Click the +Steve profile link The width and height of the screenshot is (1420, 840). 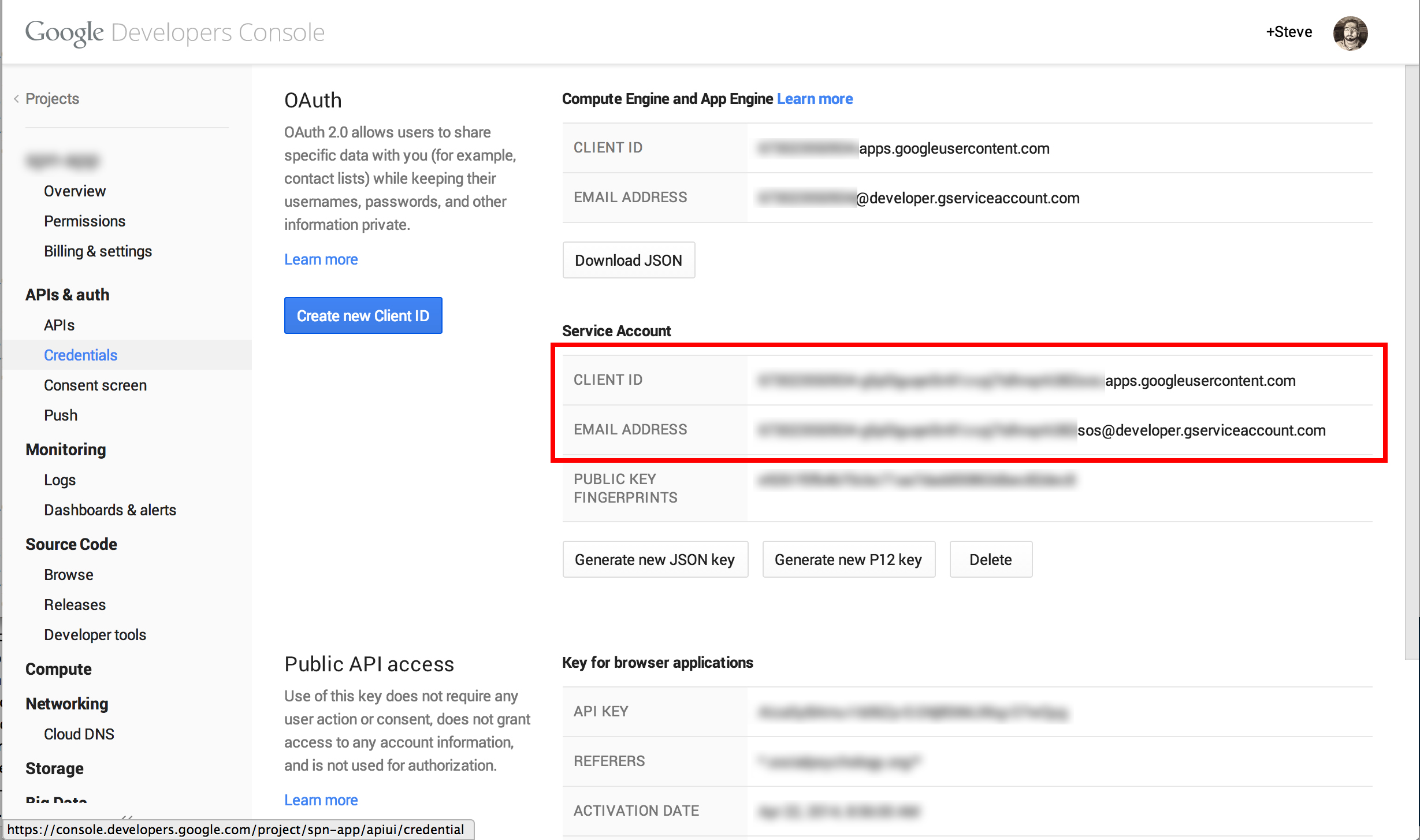click(1288, 32)
